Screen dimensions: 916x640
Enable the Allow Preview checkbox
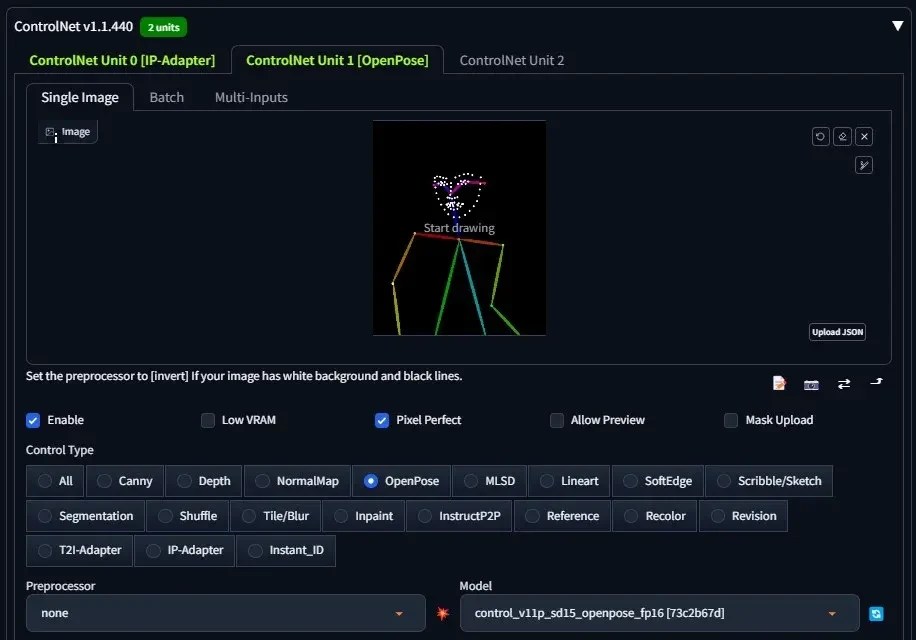(556, 420)
